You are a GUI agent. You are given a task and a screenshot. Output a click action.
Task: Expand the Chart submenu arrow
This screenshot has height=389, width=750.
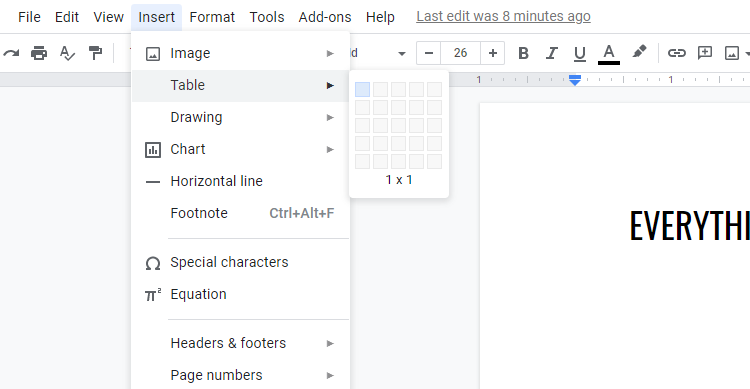pos(330,149)
